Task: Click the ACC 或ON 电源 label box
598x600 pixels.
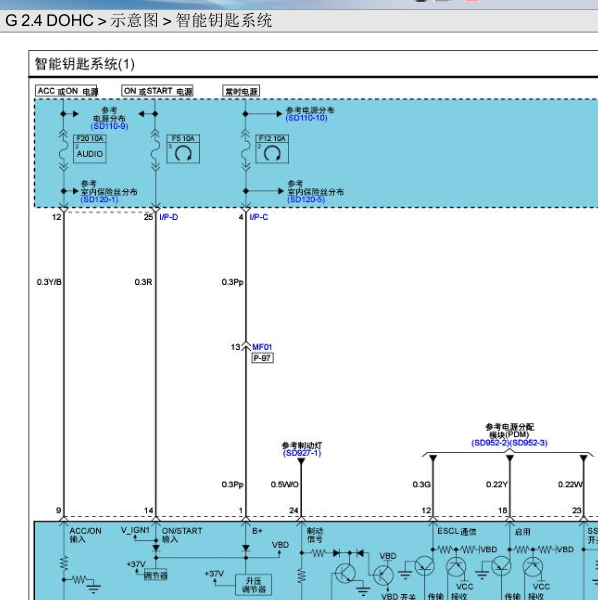Action: click(66, 91)
